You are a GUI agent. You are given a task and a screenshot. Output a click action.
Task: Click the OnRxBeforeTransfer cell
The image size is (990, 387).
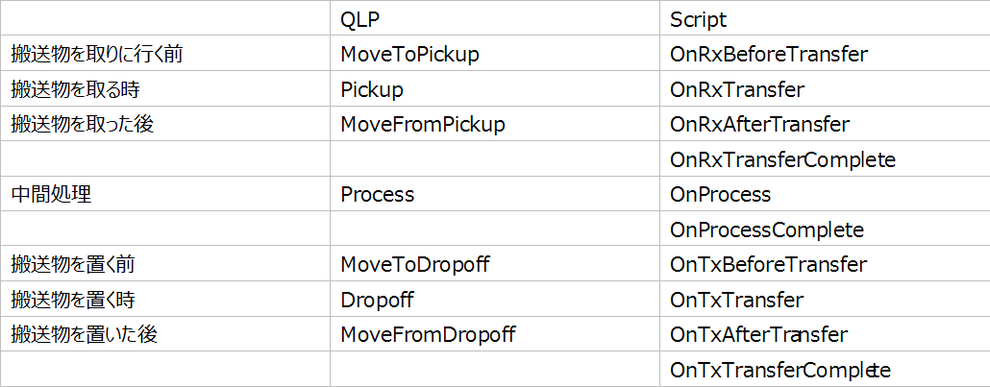(825, 54)
